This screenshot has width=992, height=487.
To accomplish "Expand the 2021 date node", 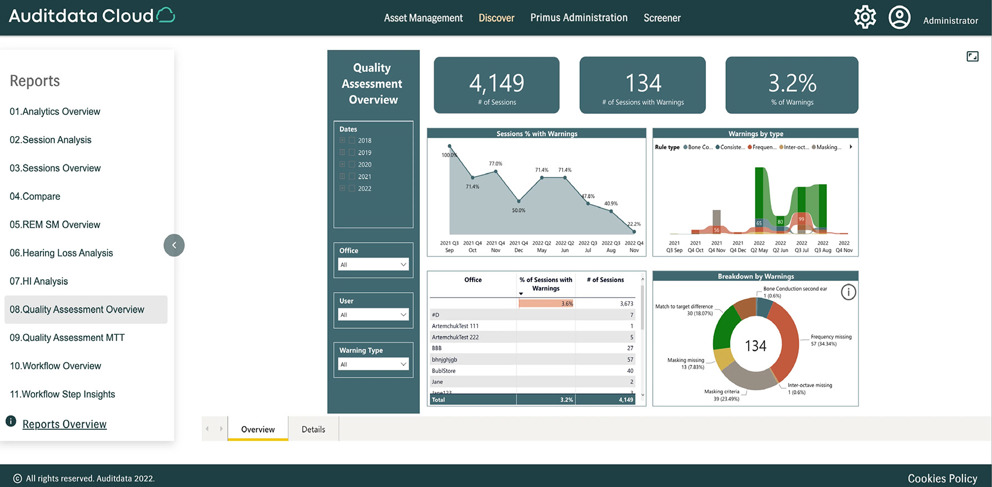I will [342, 176].
